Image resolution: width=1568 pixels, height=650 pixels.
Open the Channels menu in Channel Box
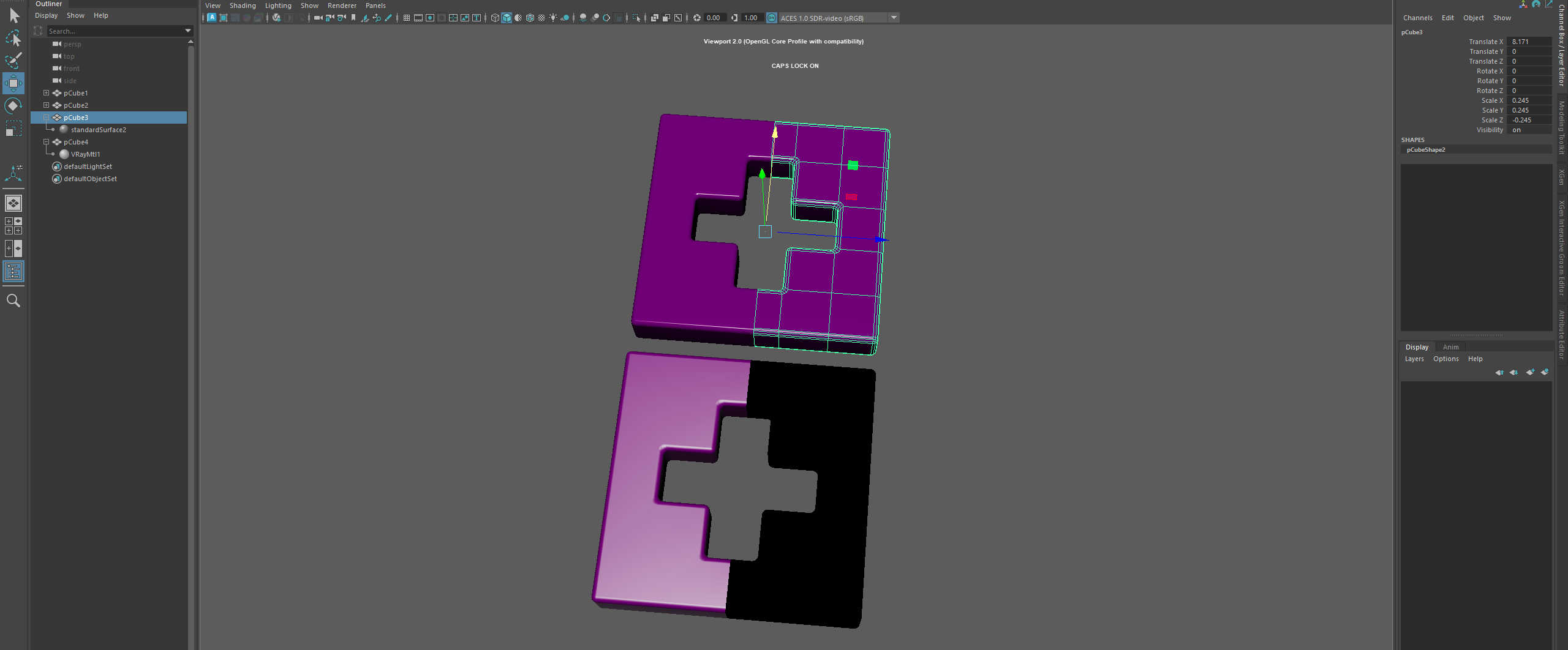[x=1417, y=18]
